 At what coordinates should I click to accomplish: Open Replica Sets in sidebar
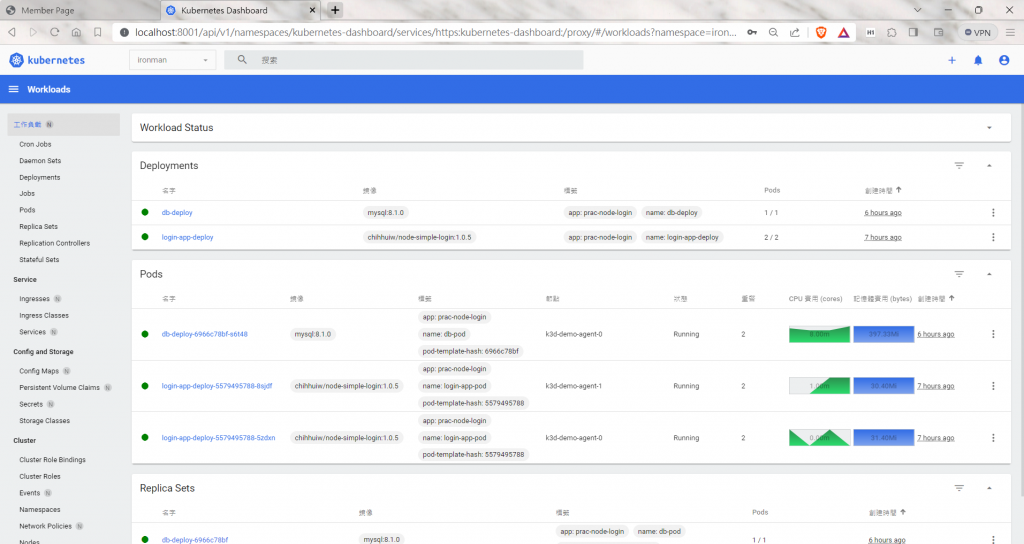[39, 227]
